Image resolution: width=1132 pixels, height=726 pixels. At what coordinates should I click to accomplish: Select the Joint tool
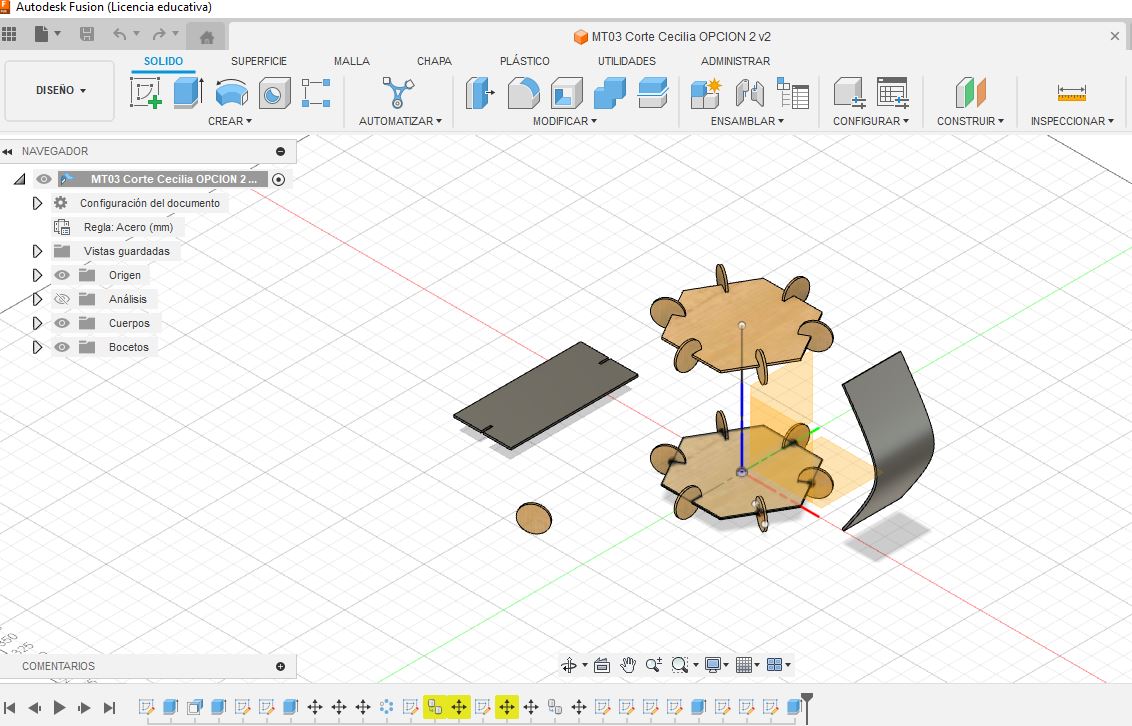pos(750,93)
